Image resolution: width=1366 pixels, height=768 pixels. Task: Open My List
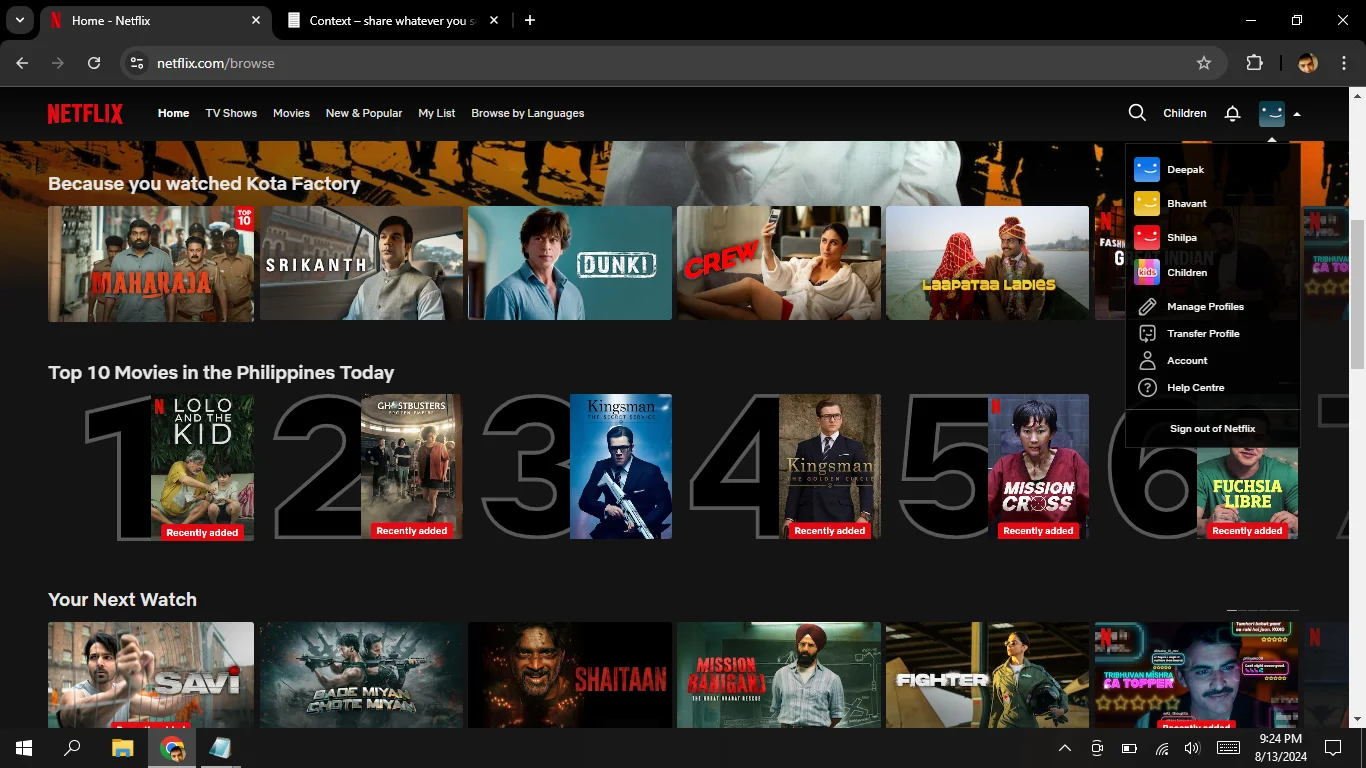(437, 113)
